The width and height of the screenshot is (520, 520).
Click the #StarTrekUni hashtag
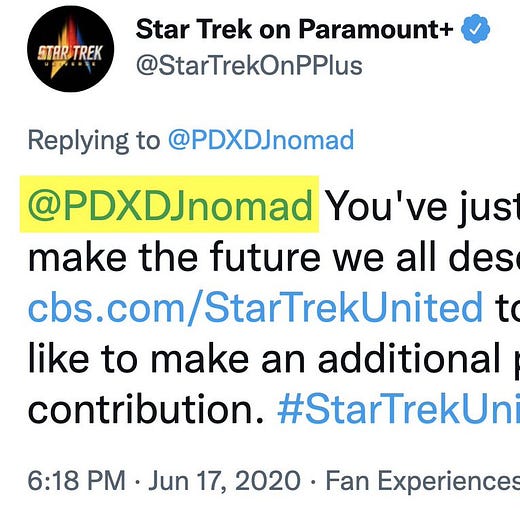coord(398,409)
